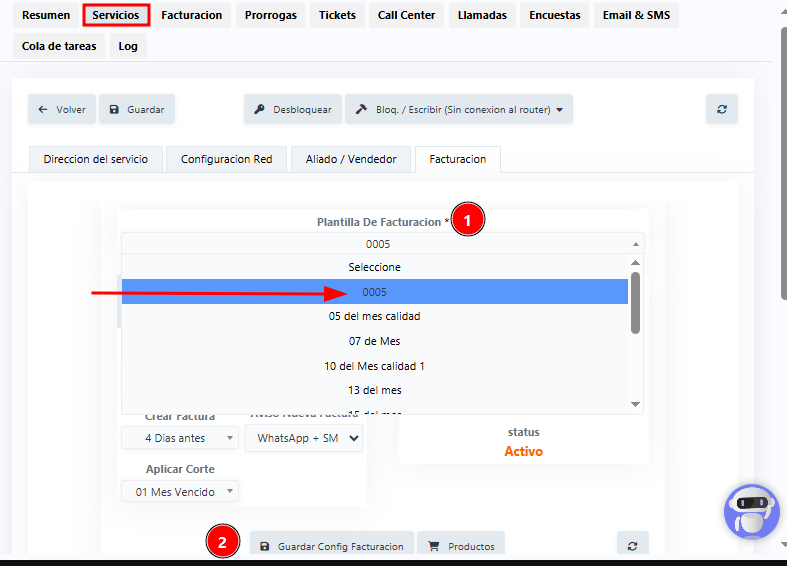Click the Desbloquear key button
Viewport: 787px width, 566px height.
point(293,110)
